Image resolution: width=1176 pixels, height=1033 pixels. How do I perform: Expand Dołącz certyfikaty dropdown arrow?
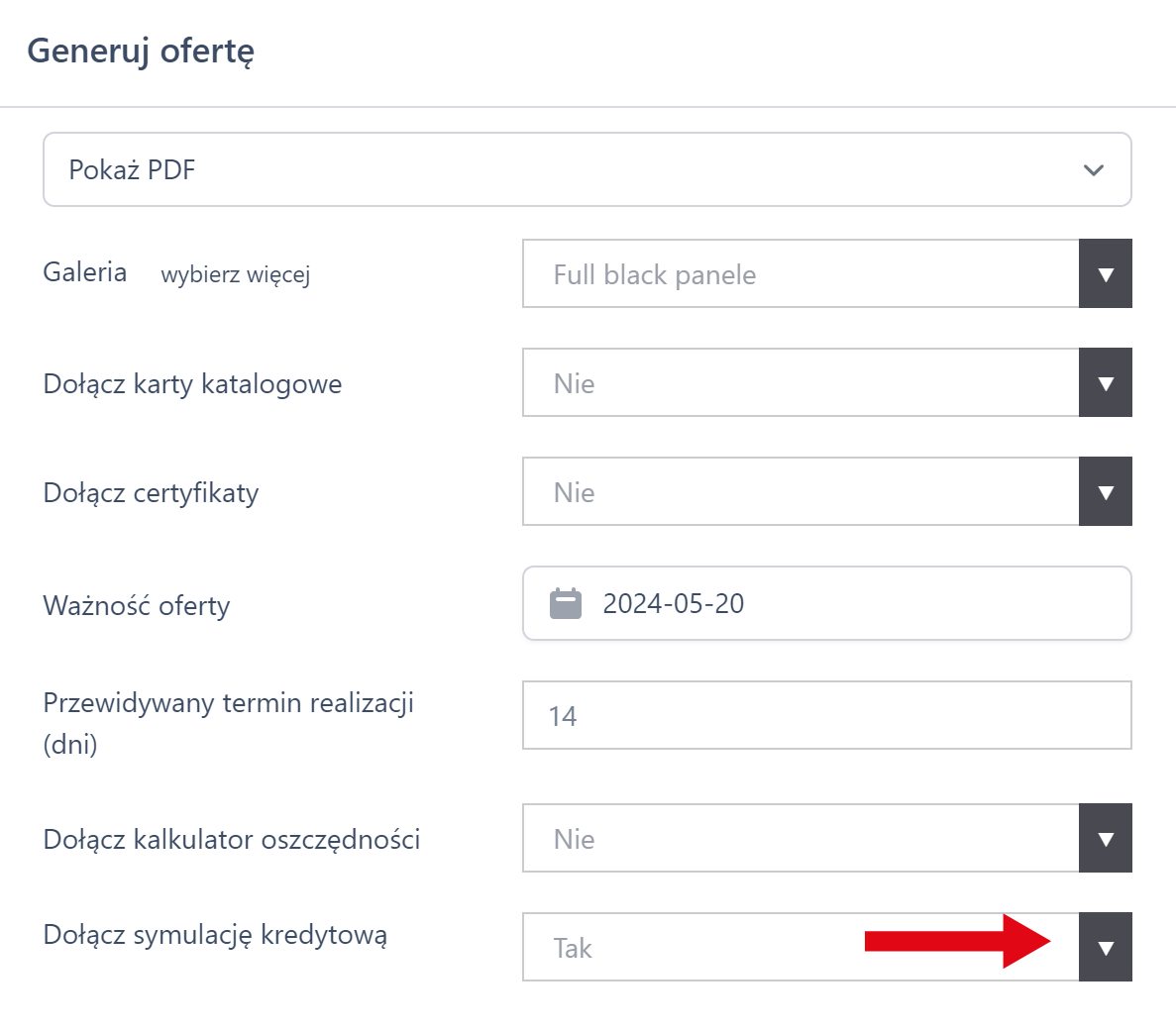(x=1106, y=492)
